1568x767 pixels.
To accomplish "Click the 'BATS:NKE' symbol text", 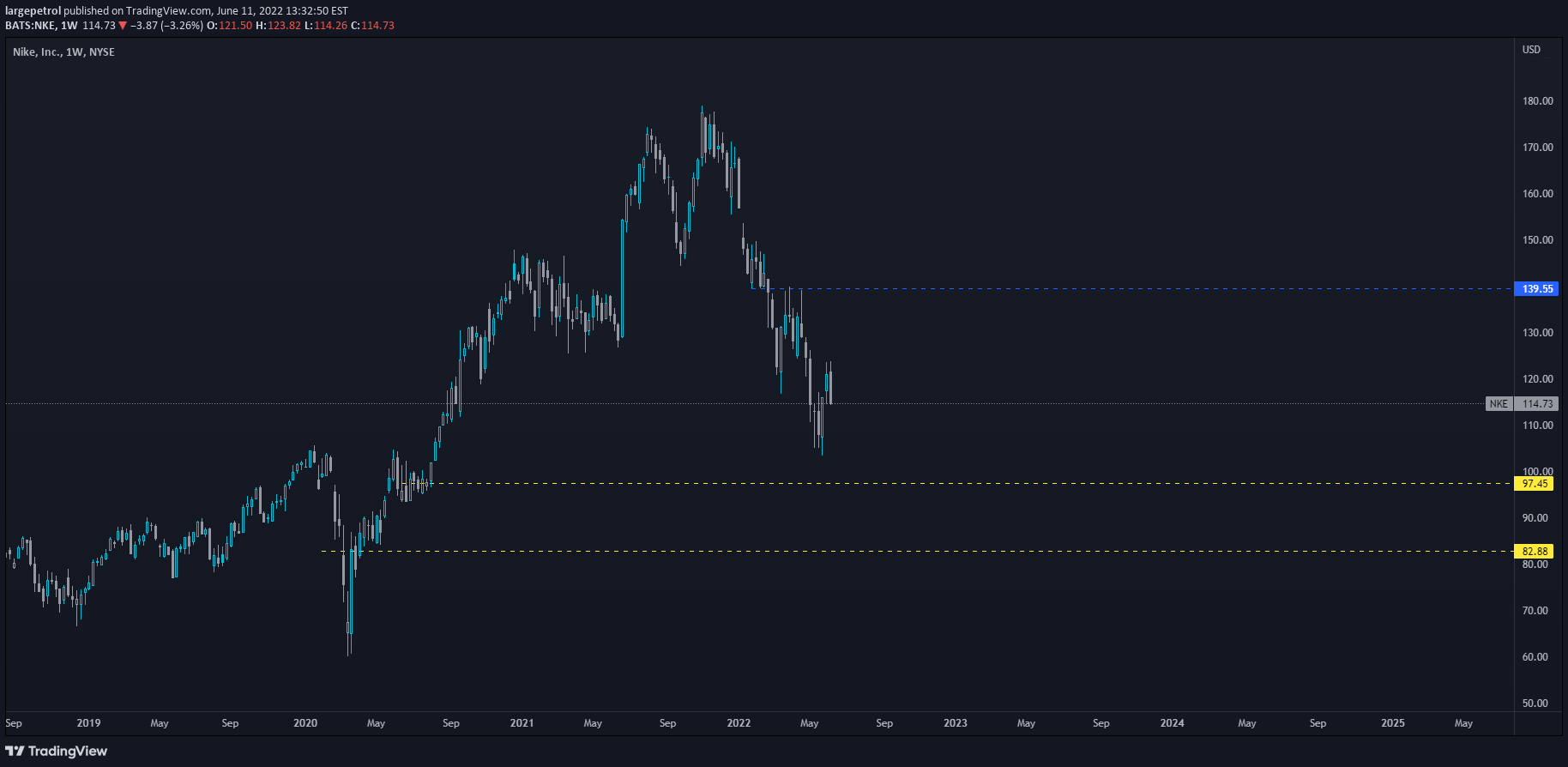I will click(30, 26).
